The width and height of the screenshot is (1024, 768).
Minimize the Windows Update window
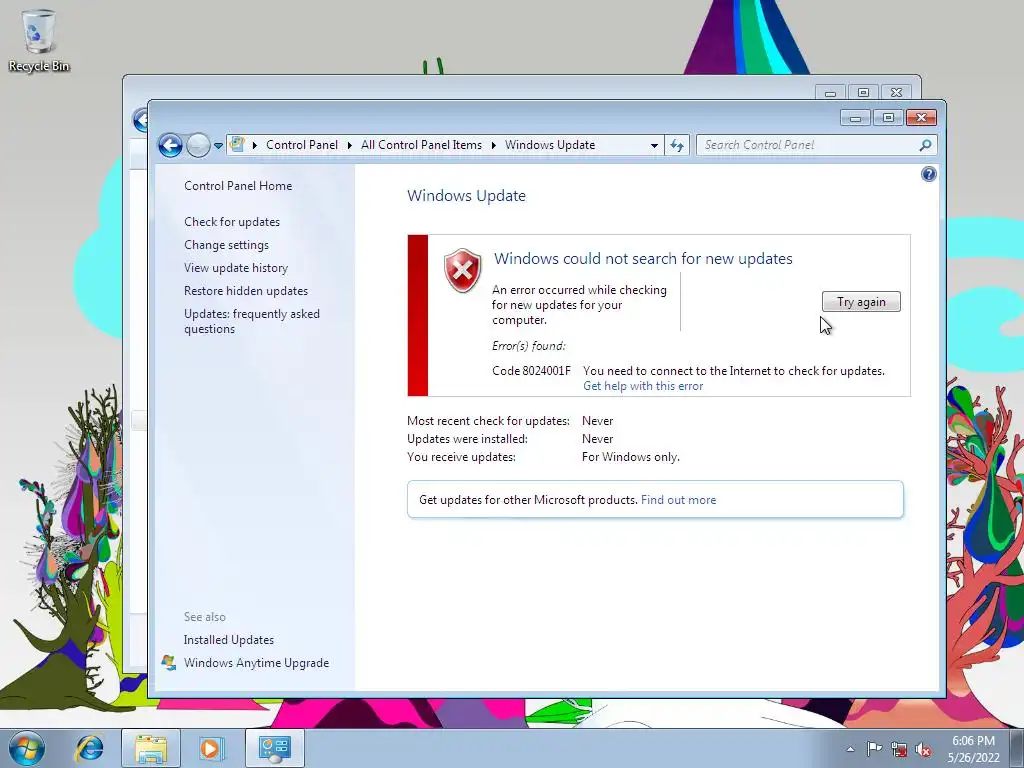point(855,118)
